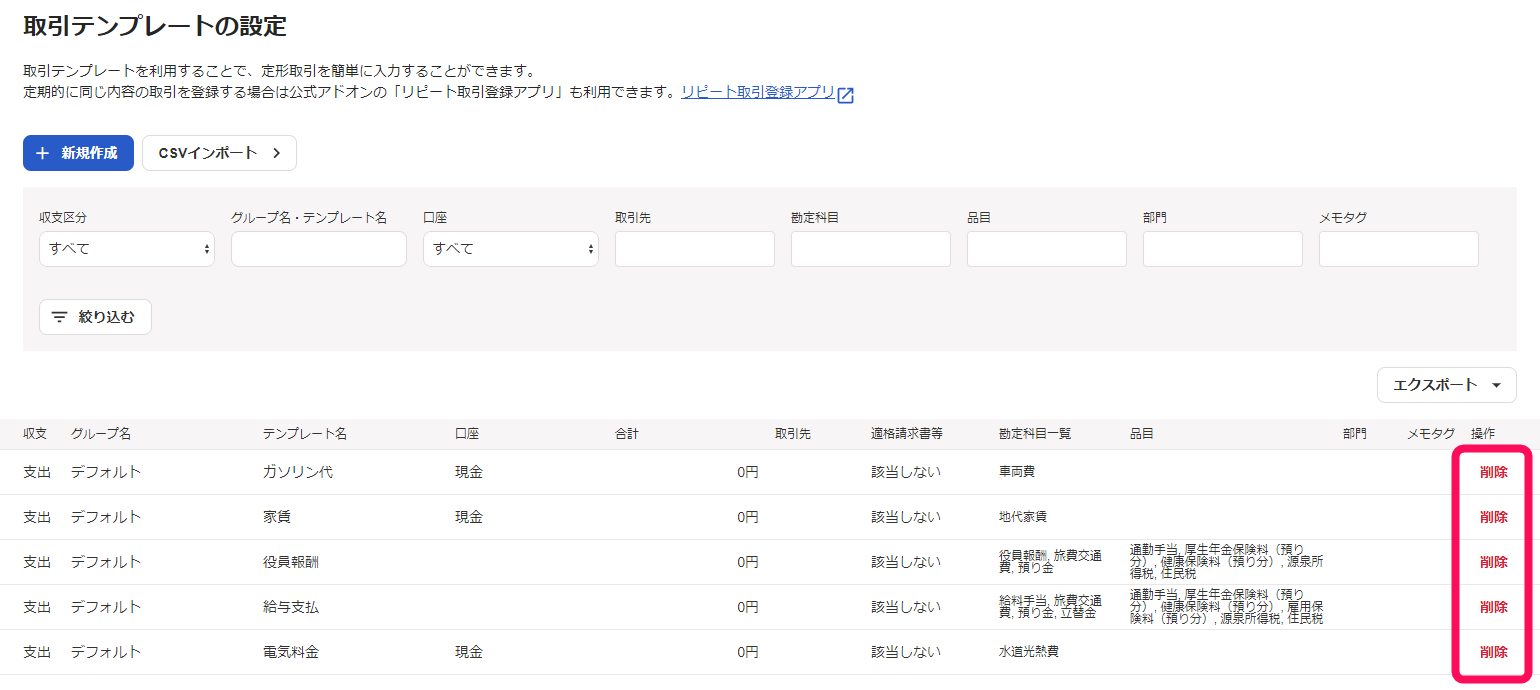1540x690 pixels.
Task: Open the エクスポート dropdown
Action: (x=1447, y=385)
